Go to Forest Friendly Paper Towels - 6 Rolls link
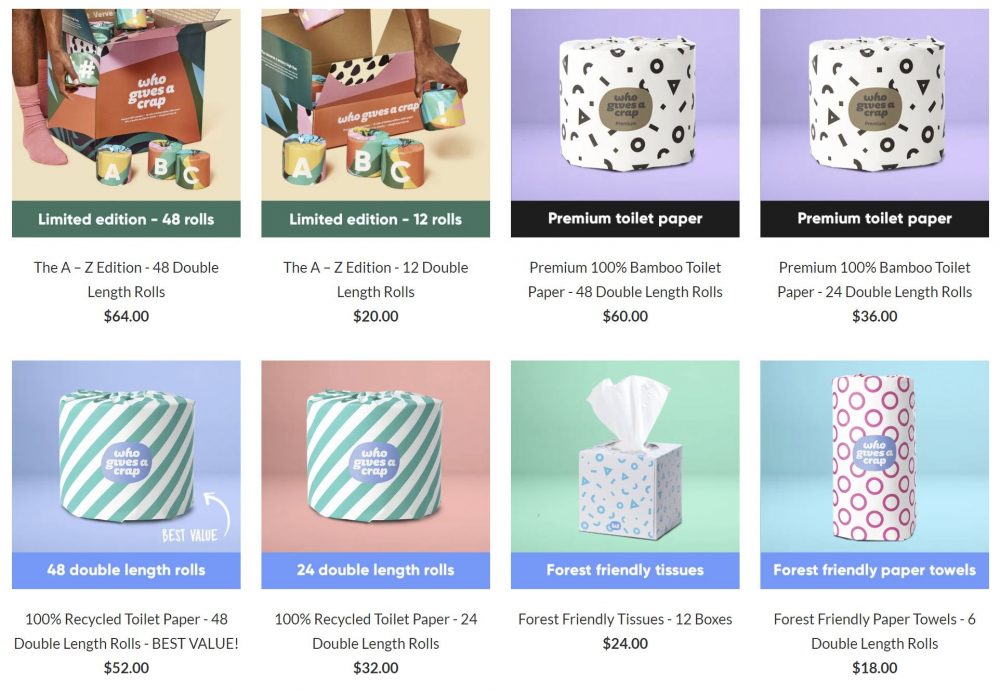Viewport: 1000px width, 693px height. (874, 631)
